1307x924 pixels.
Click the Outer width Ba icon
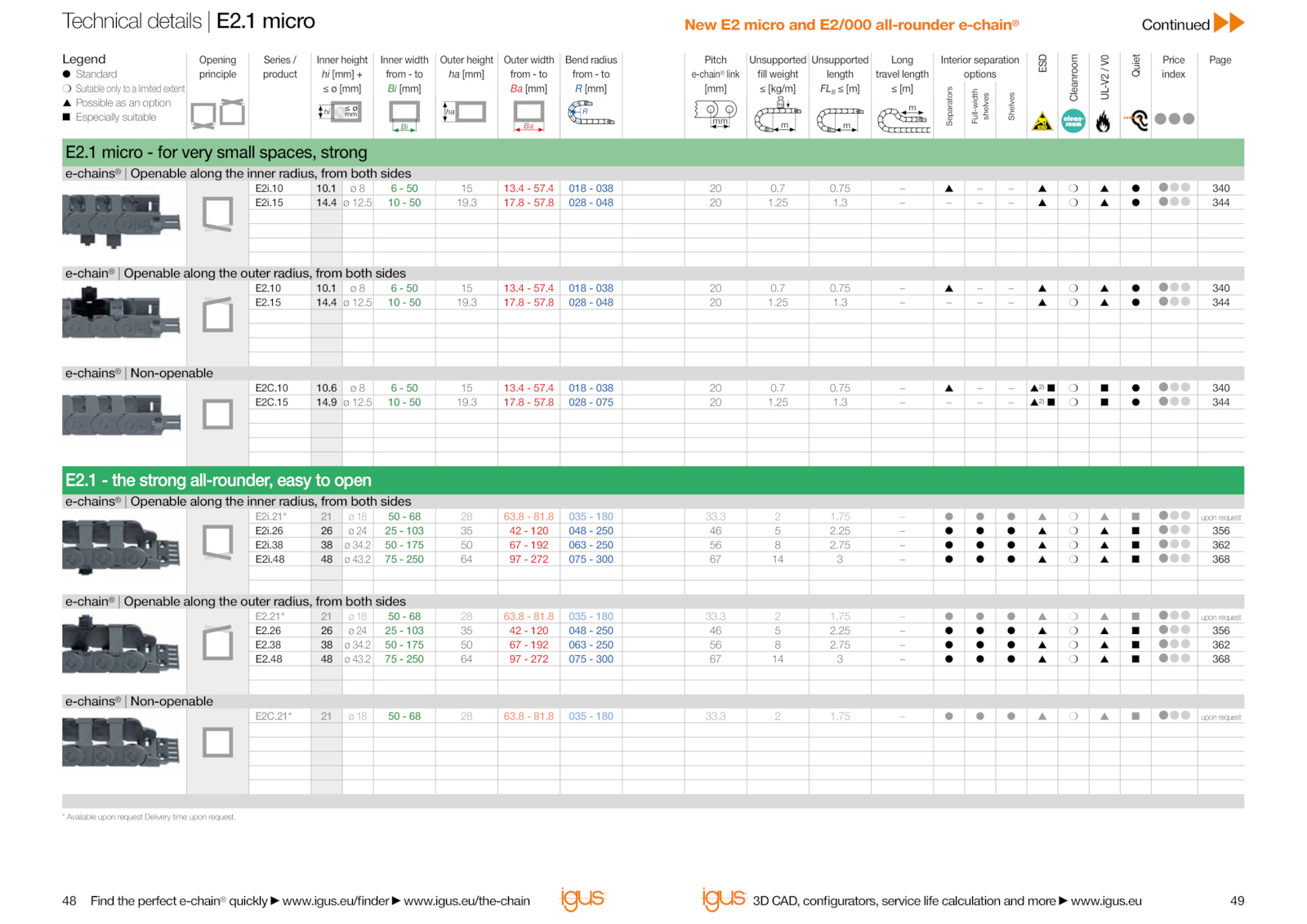click(529, 116)
